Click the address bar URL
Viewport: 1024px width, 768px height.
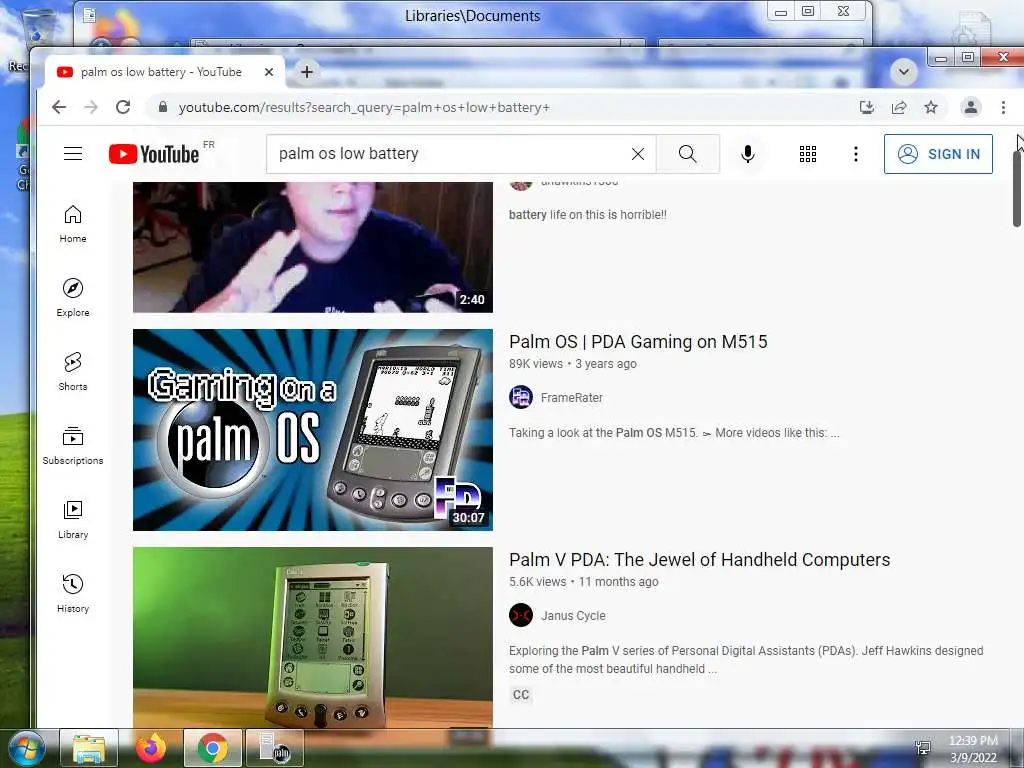coord(364,107)
